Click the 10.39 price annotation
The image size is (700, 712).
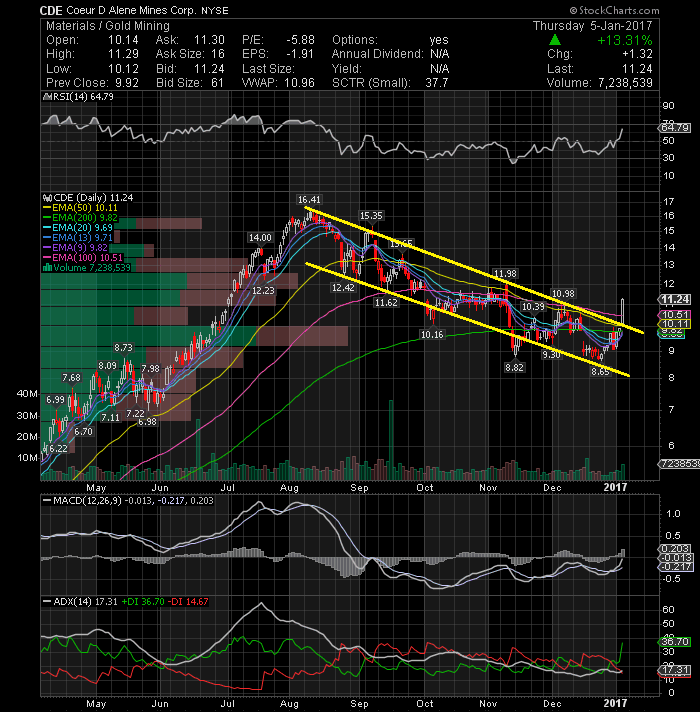tap(533, 307)
